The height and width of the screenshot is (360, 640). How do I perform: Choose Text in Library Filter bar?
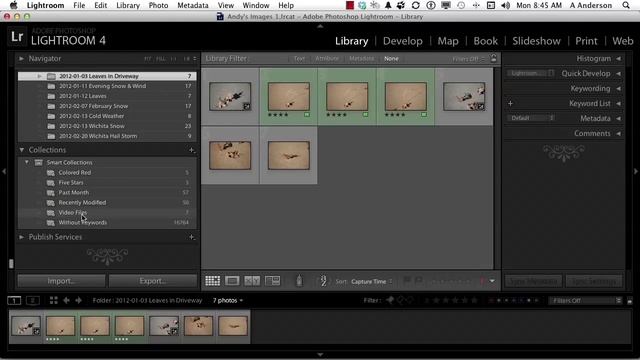click(x=299, y=59)
